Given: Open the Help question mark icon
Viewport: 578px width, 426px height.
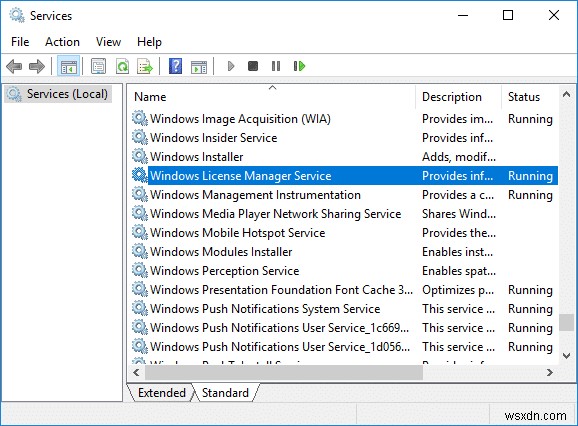Looking at the screenshot, I should [175, 66].
